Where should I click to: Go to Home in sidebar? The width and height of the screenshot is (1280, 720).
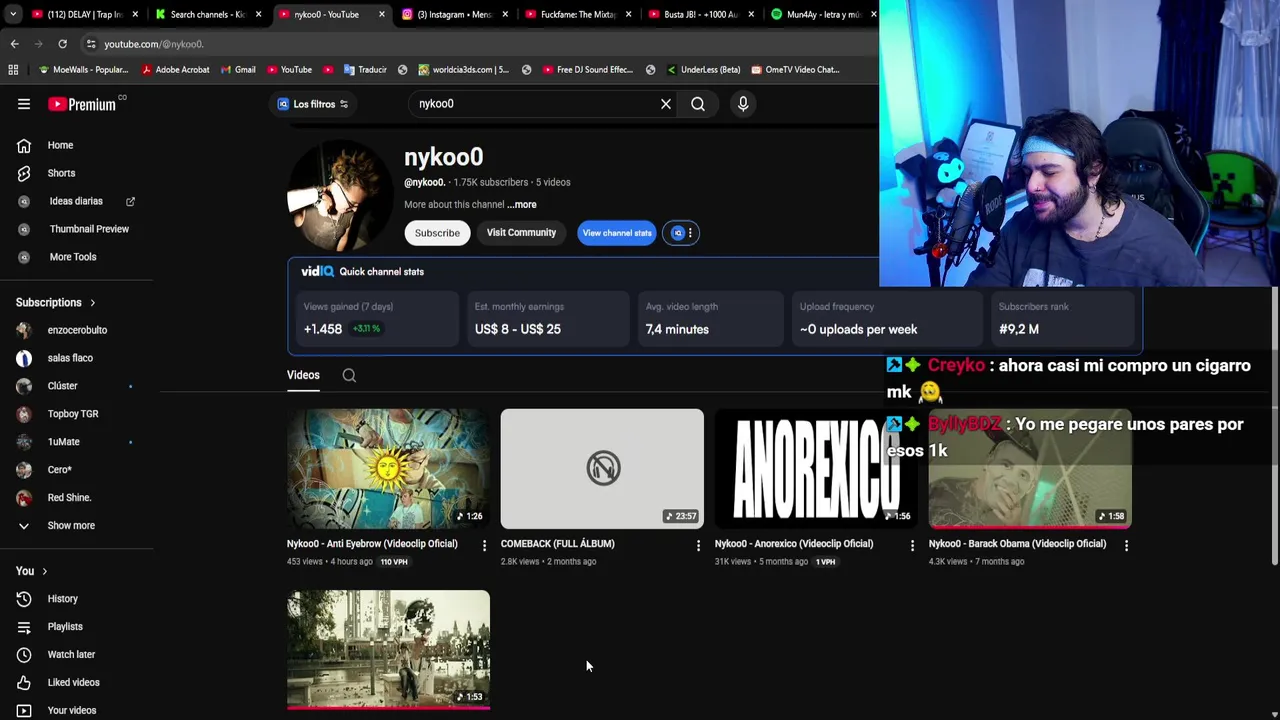[x=60, y=145]
